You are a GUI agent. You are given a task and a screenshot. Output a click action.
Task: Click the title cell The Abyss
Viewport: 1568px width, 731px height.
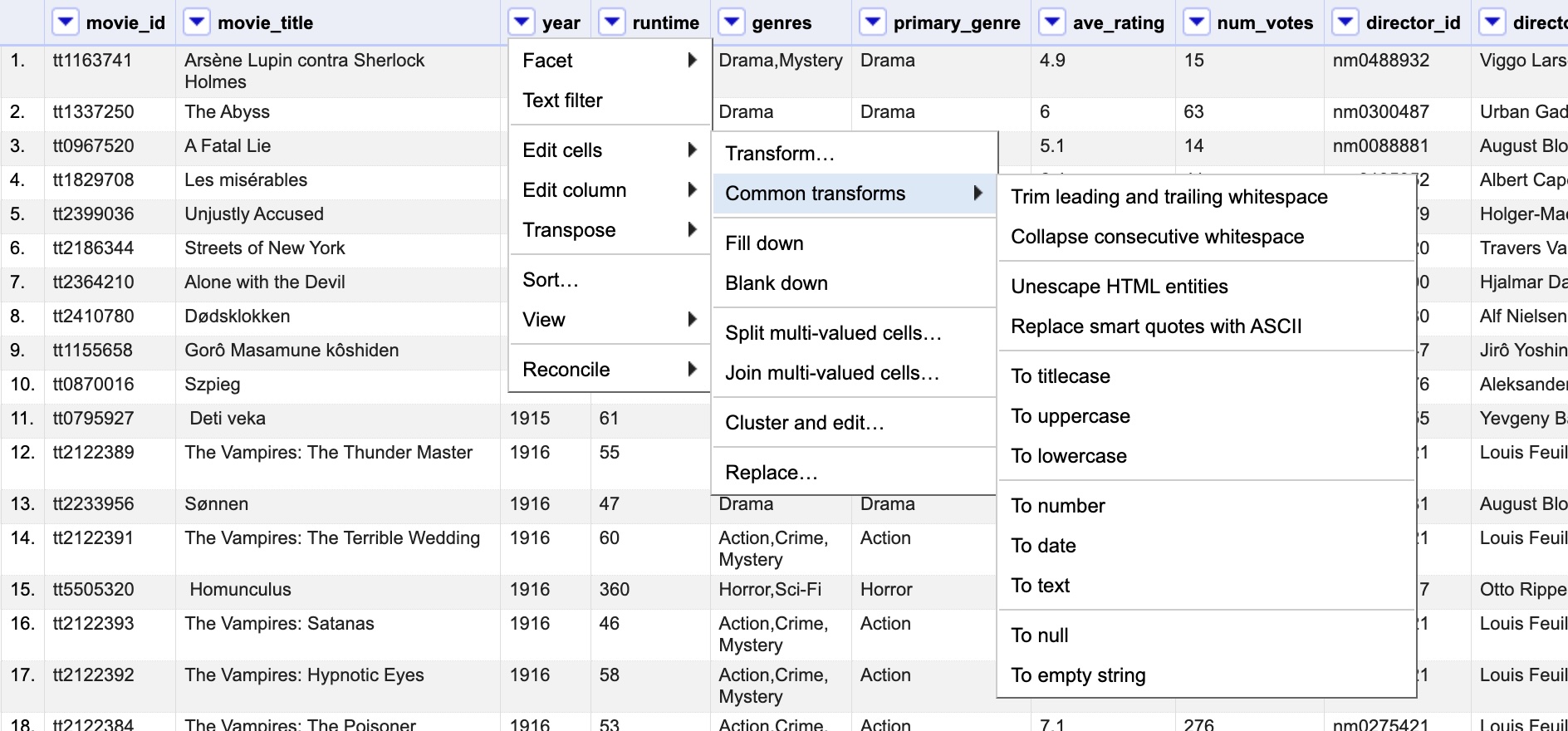coord(227,112)
